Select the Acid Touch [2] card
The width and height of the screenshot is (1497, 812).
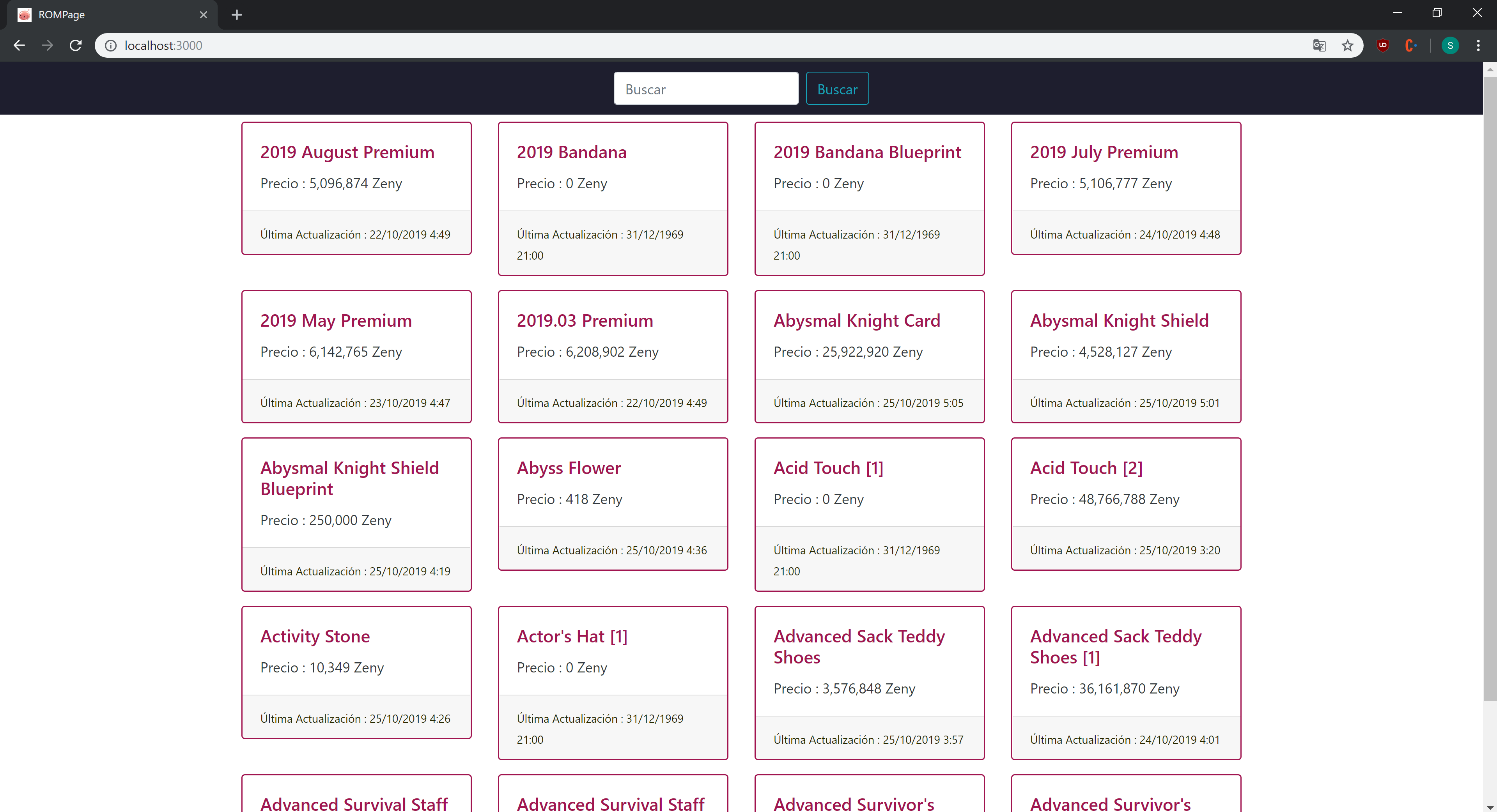point(1086,468)
